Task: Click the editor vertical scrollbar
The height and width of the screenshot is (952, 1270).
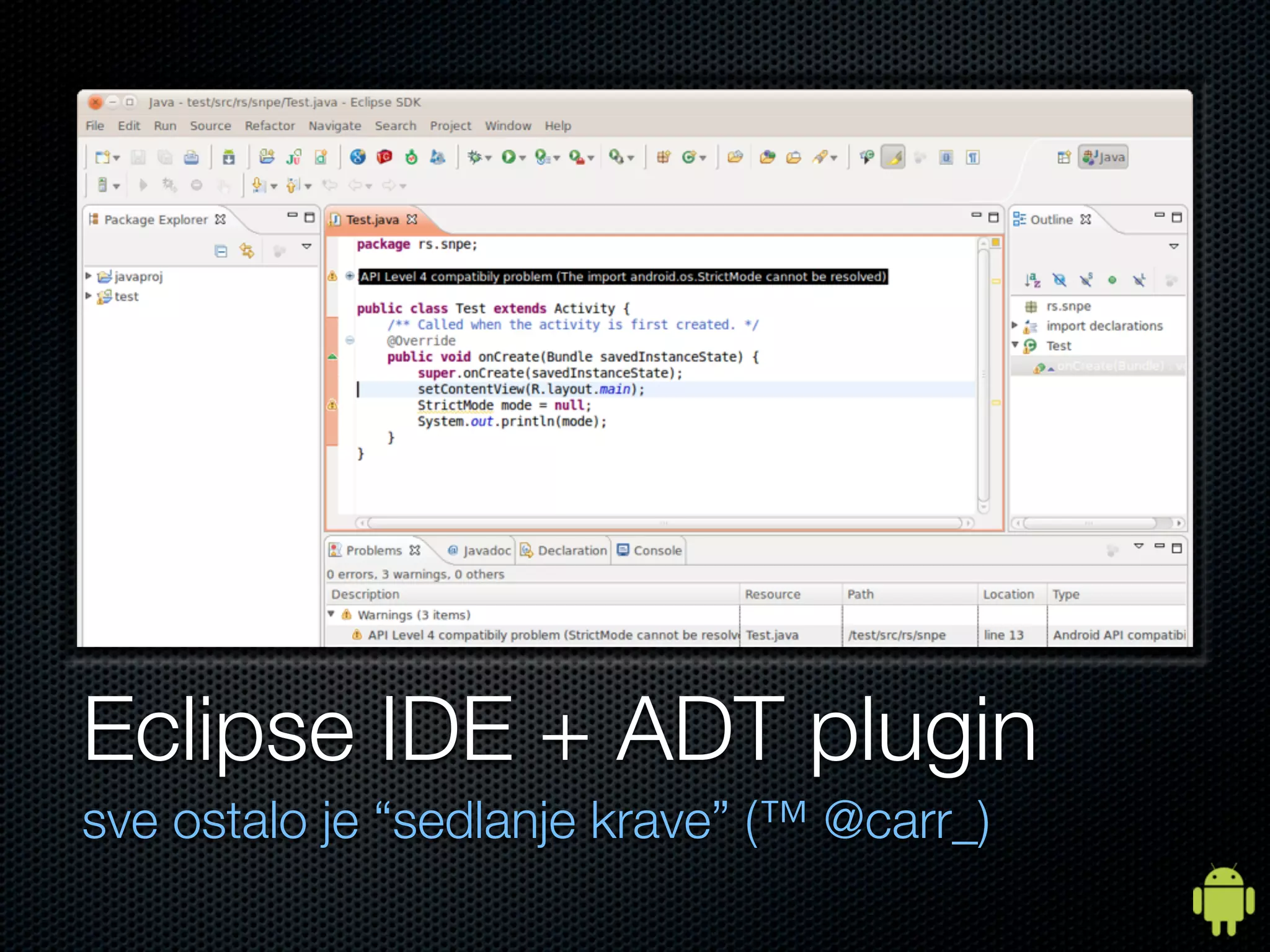Action: click(984, 375)
